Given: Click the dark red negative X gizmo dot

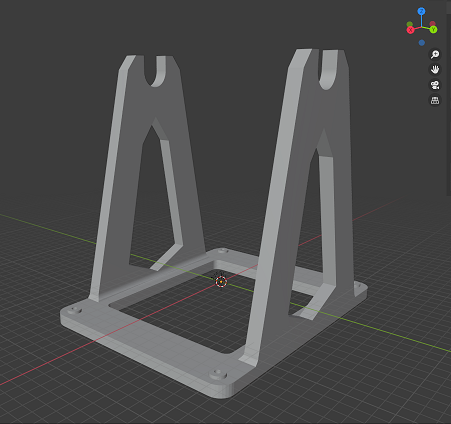Looking at the screenshot, I should [x=432, y=24].
